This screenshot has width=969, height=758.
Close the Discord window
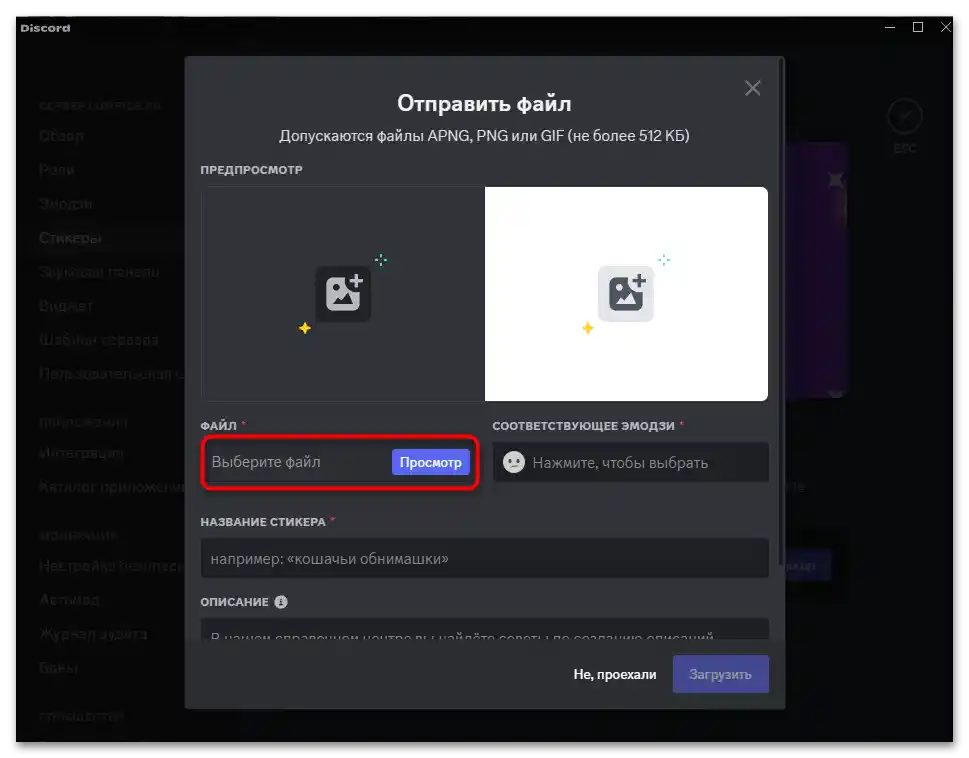click(x=946, y=27)
